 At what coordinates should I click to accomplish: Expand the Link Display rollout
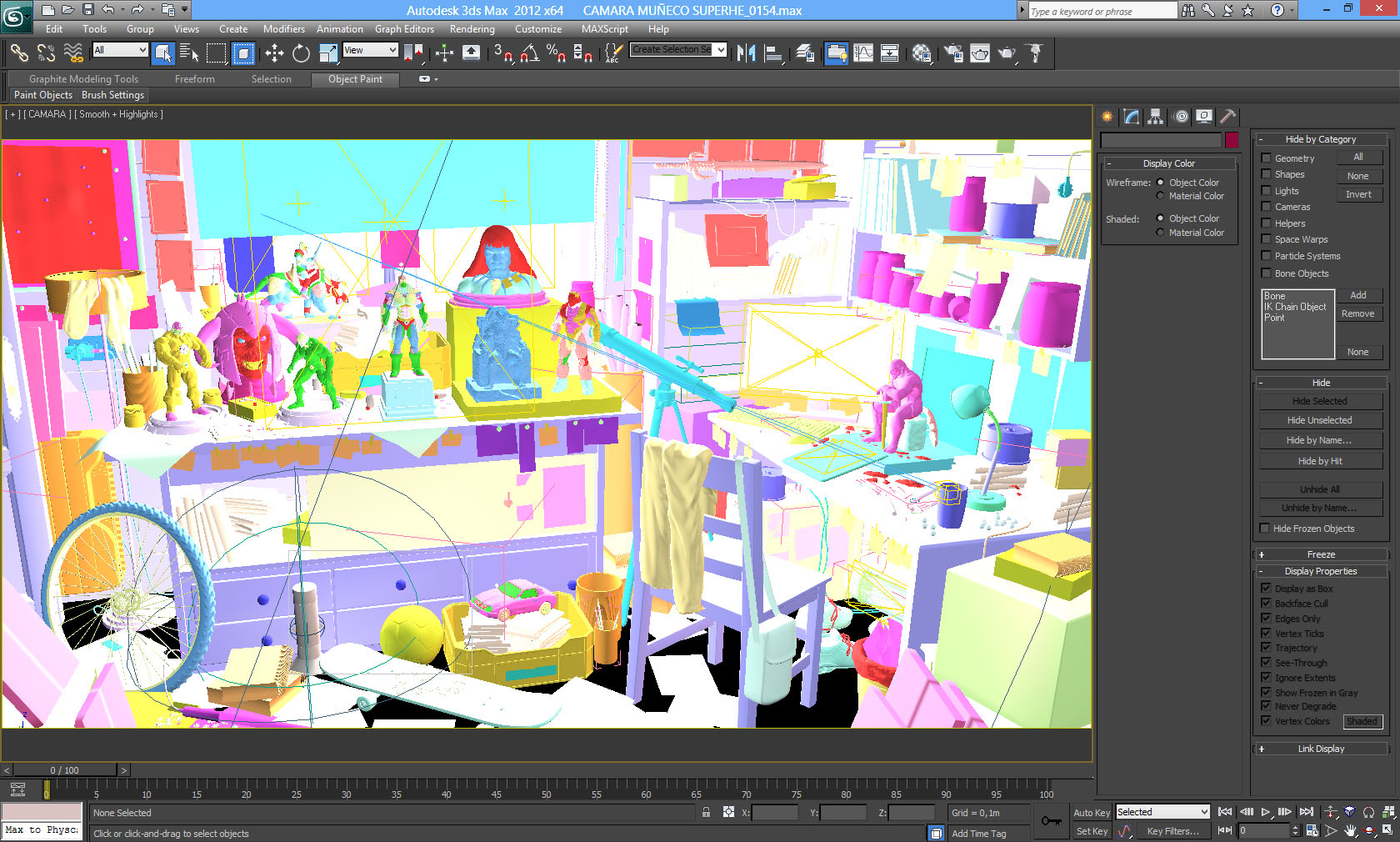1320,749
